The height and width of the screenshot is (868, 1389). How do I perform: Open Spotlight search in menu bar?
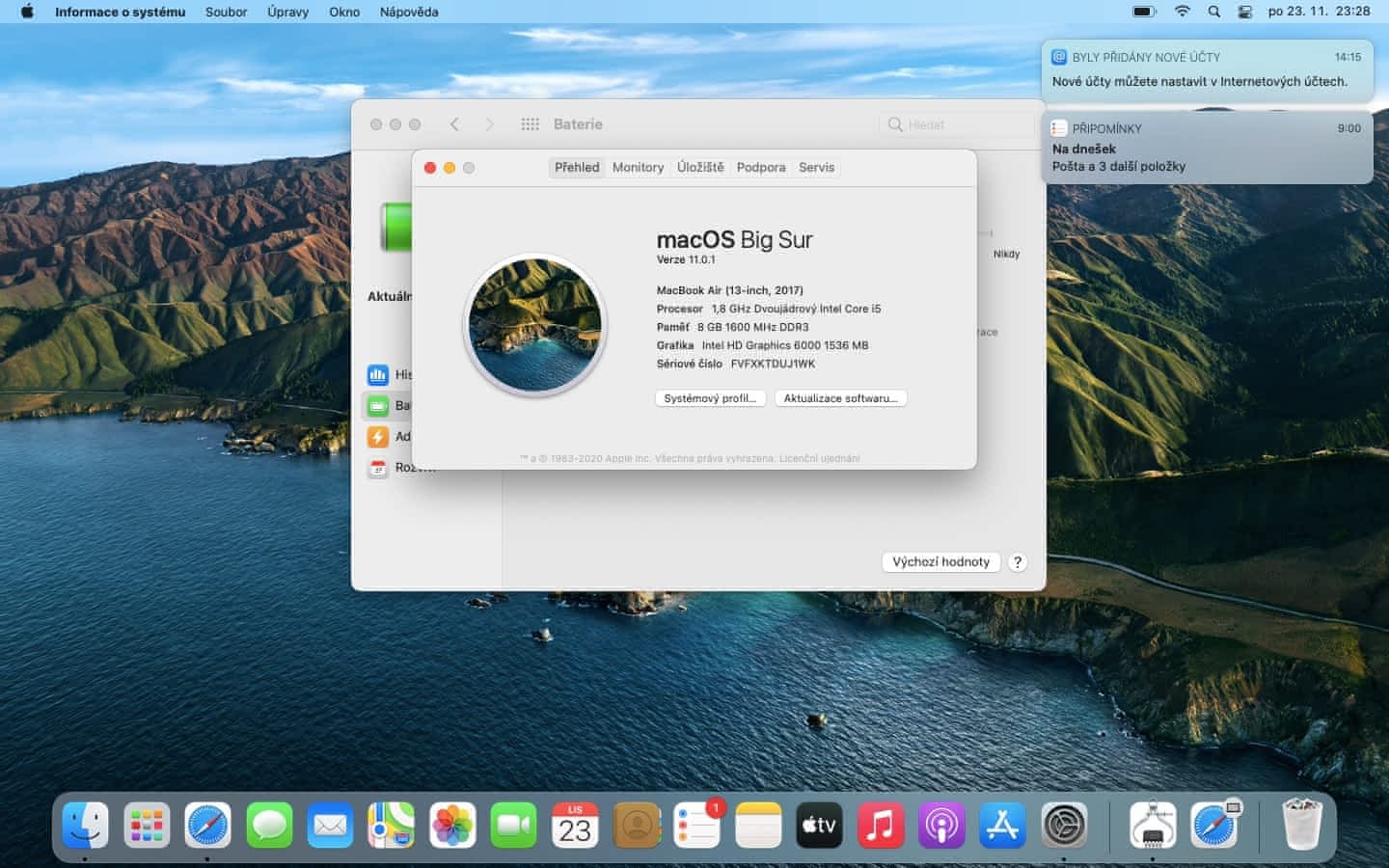pyautogui.click(x=1214, y=12)
